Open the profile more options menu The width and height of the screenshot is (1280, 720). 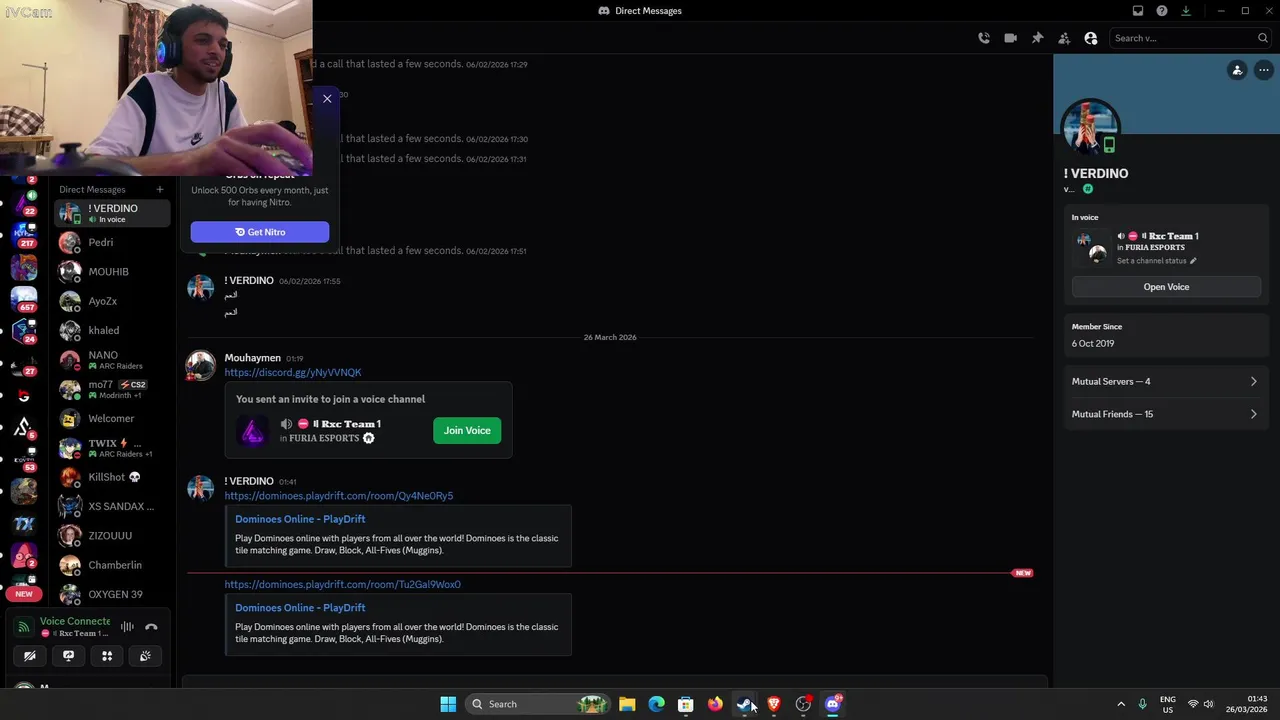tap(1264, 70)
